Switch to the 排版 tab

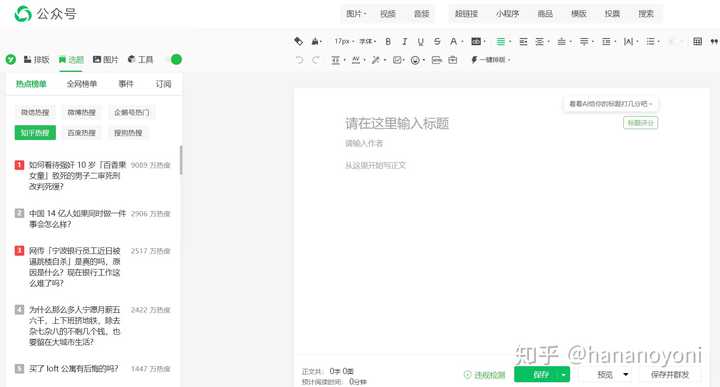click(37, 60)
